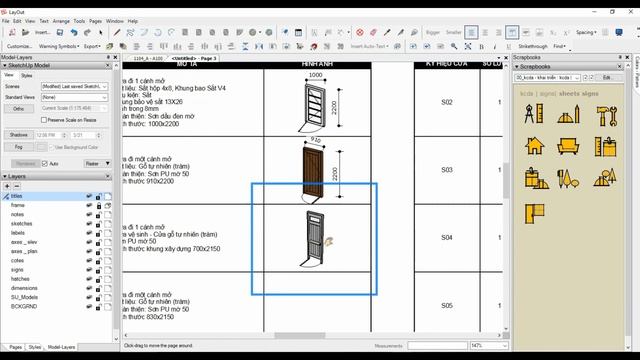Open the hammer and wrench scrapbook icon
The height and width of the screenshot is (360, 640).
pos(606,116)
